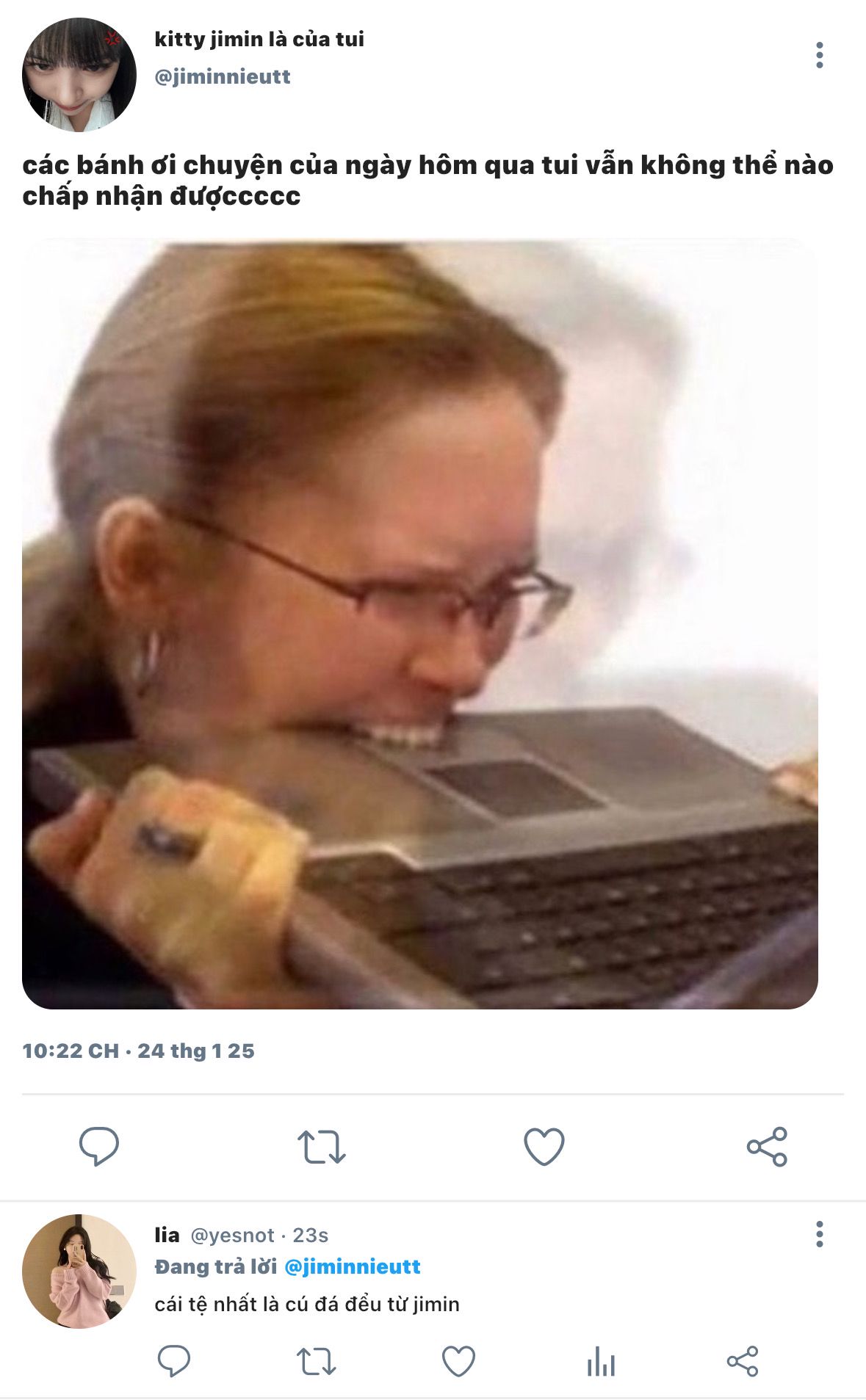Open lia's reply three-dot menu
Image resolution: width=866 pixels, height=1400 pixels.
click(x=819, y=1234)
